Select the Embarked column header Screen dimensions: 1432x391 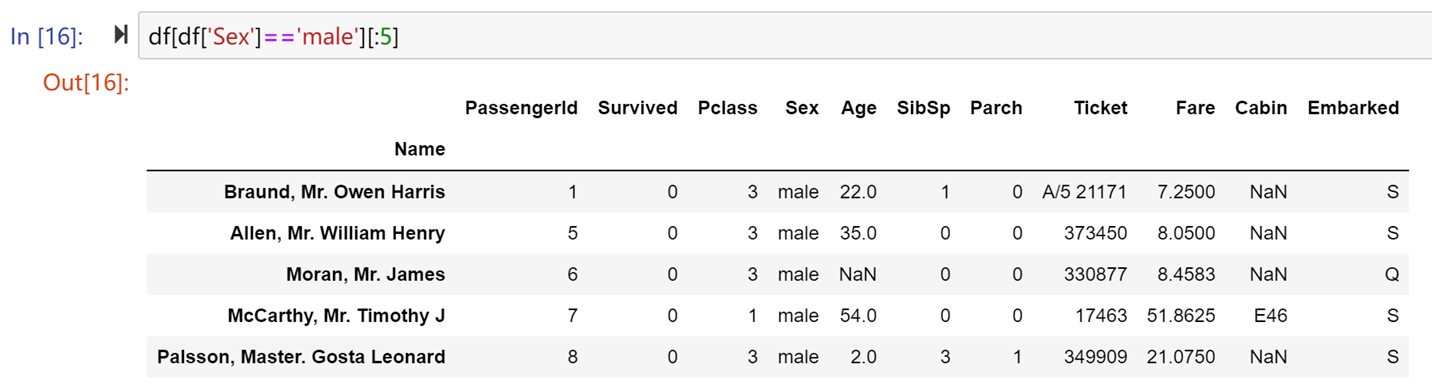point(1353,108)
